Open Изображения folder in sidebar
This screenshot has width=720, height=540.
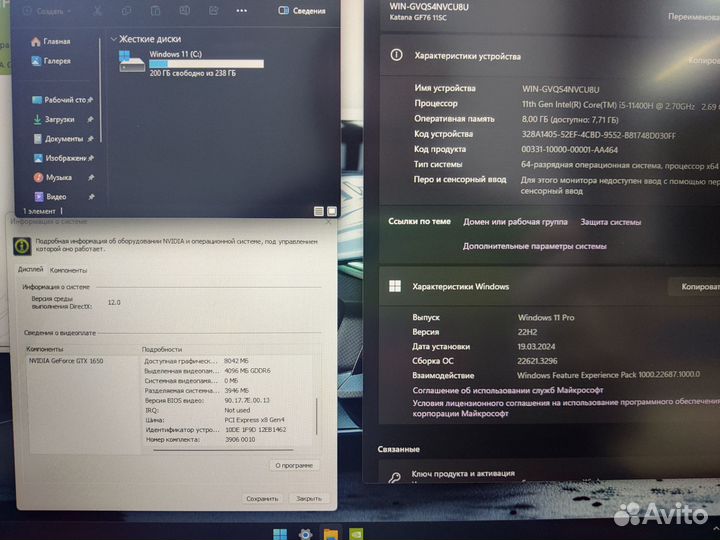click(59, 158)
